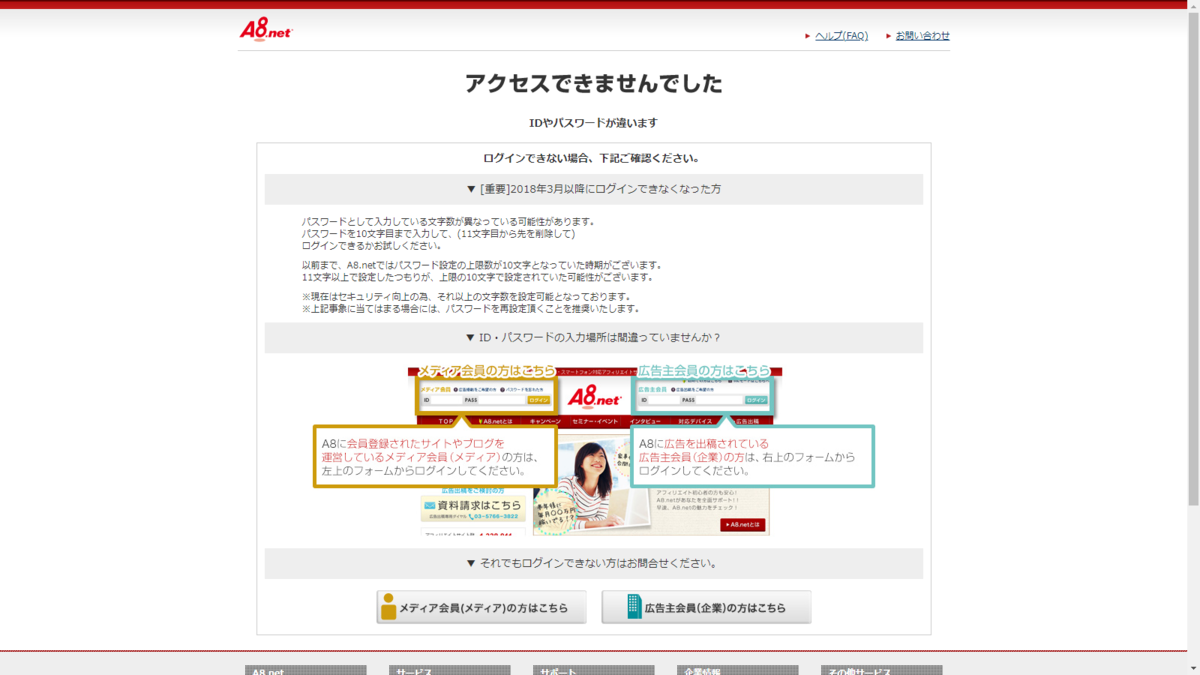Select the IDやパスワードが違います message
Viewport: 1200px width, 675px height.
coord(594,123)
